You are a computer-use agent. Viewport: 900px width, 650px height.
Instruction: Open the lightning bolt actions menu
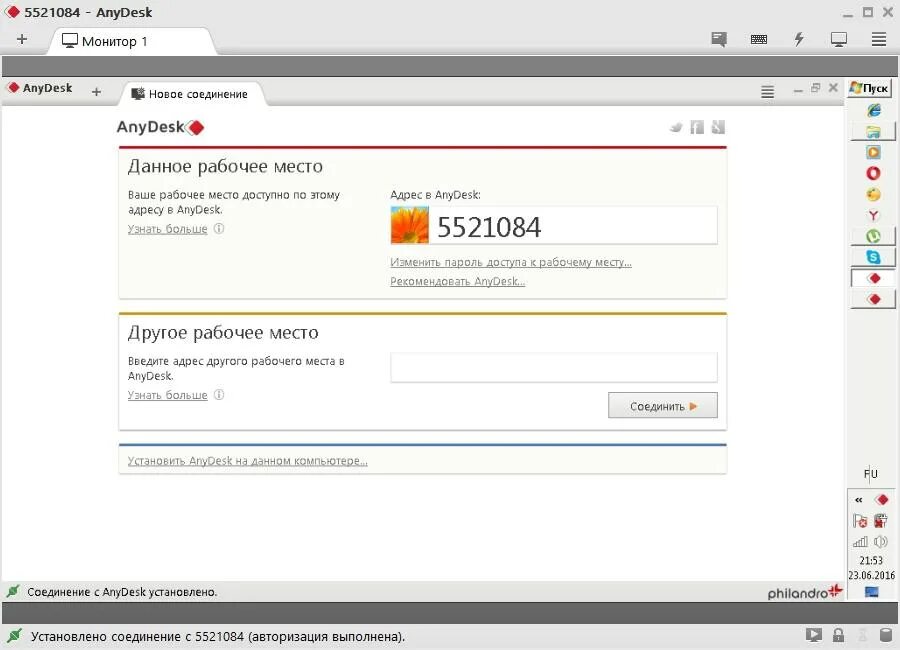(799, 39)
